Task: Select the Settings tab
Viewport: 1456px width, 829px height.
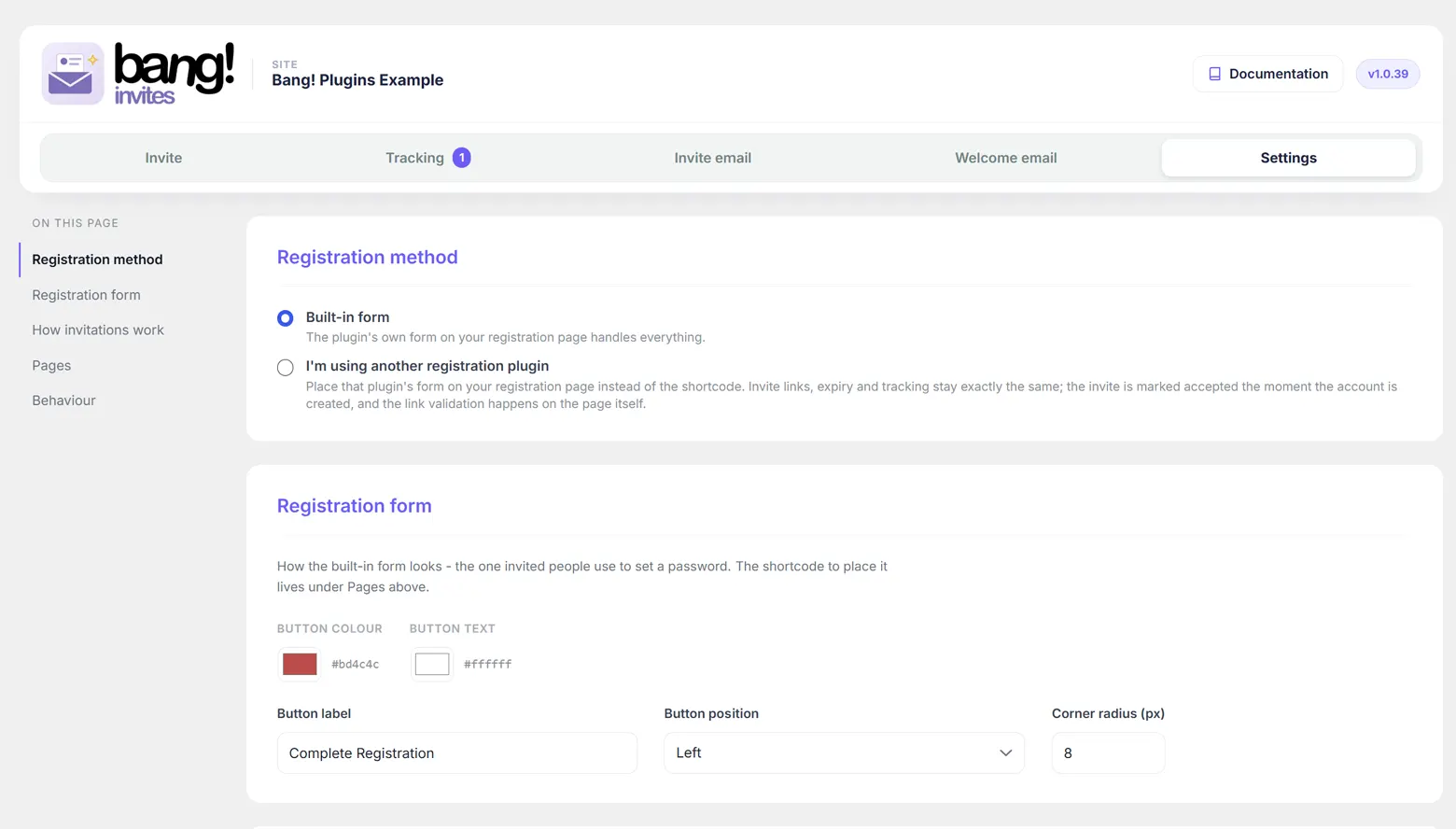Action: 1288,158
